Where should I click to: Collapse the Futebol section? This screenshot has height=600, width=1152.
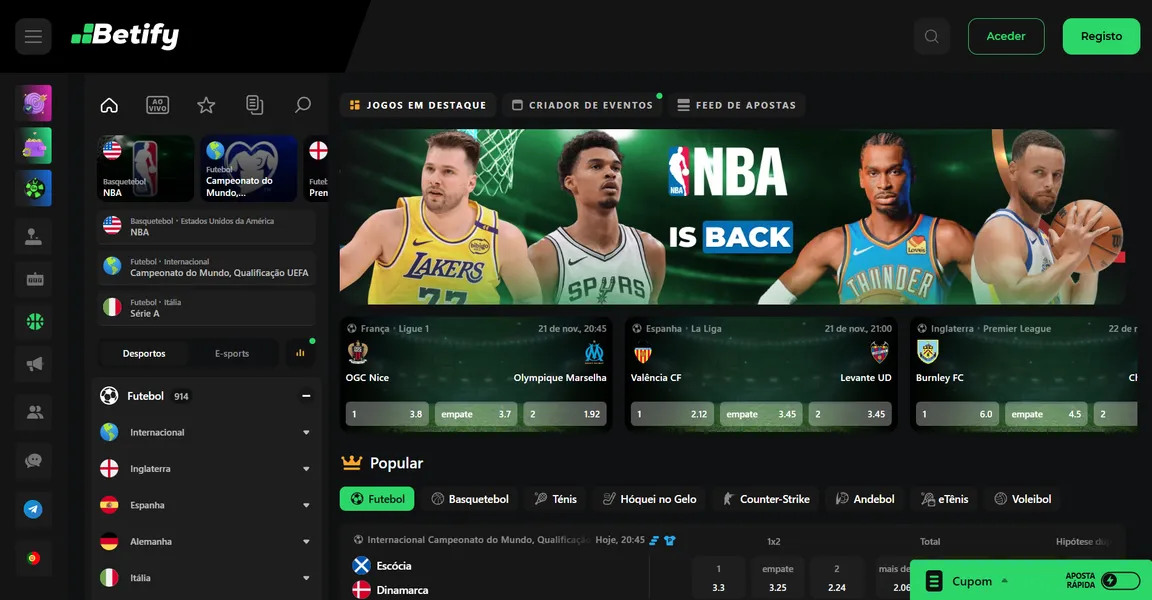[306, 396]
